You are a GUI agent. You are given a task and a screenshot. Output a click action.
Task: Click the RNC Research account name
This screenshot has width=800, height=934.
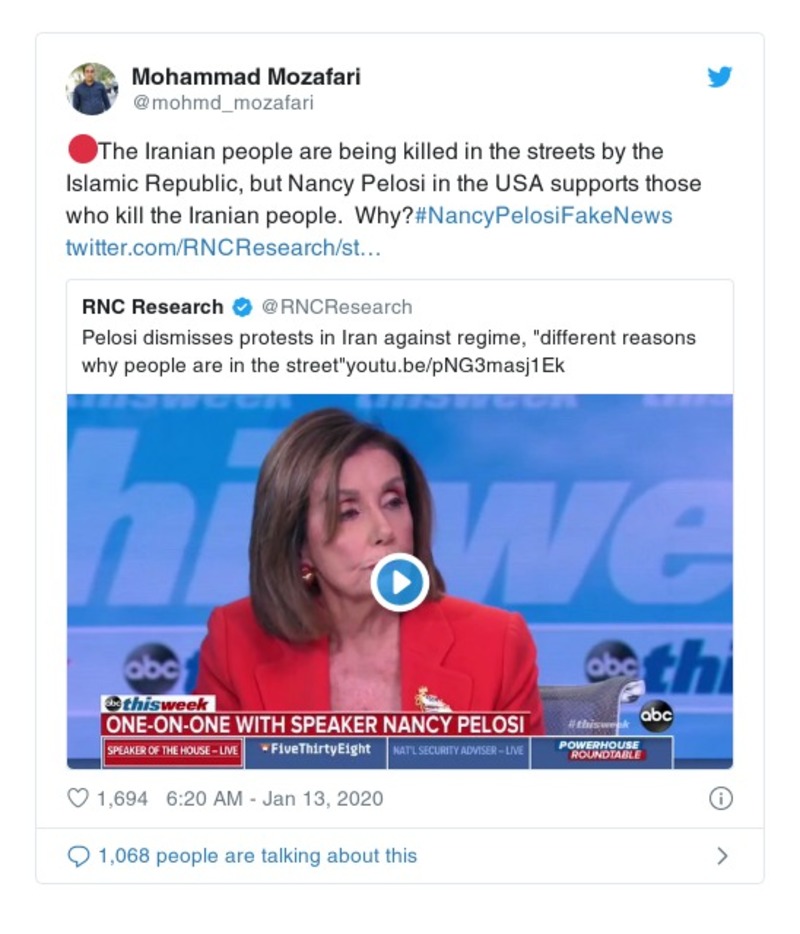point(152,307)
